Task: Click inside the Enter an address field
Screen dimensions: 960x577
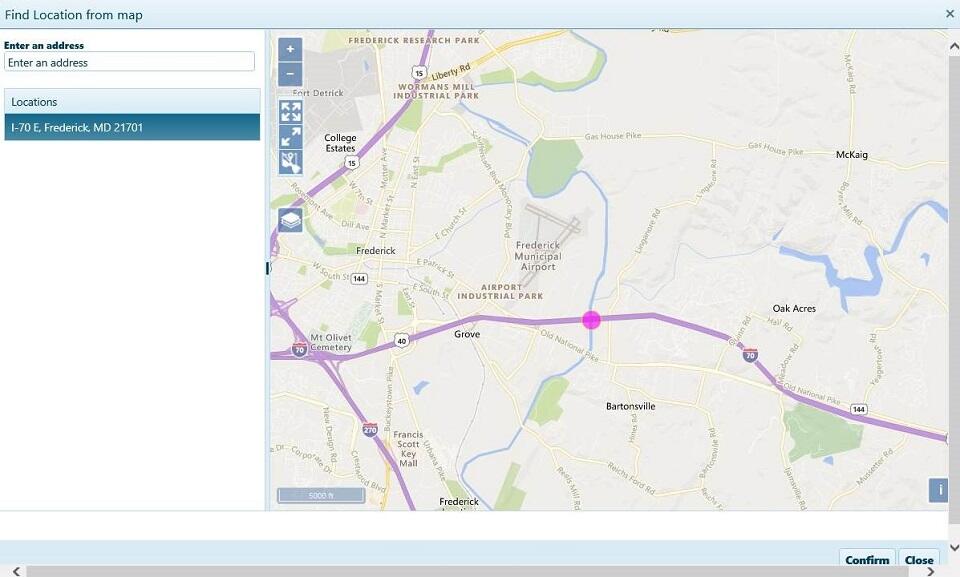Action: tap(130, 61)
